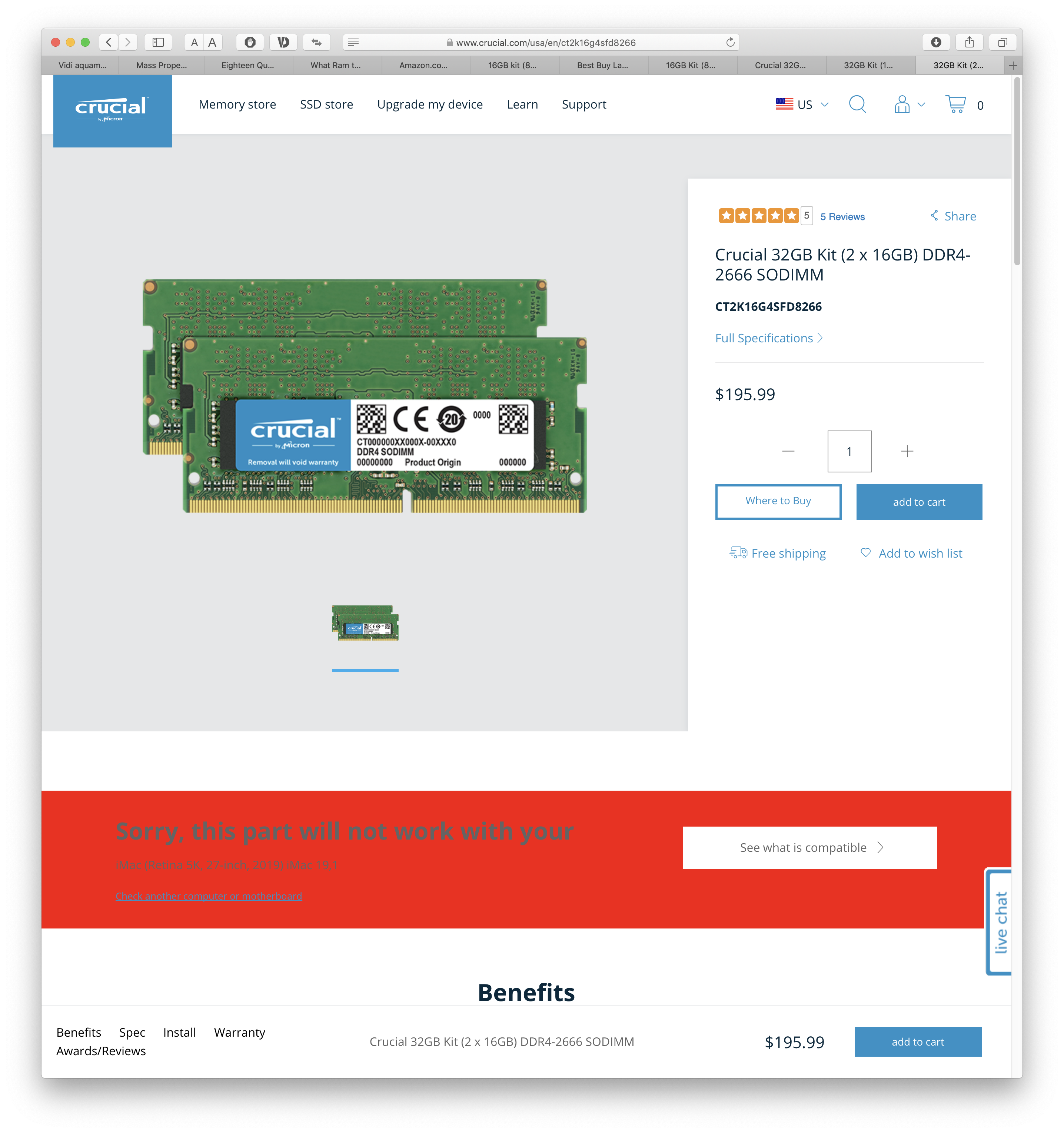The width and height of the screenshot is (1064, 1133).
Task: Open the 5 Reviews link
Action: (x=842, y=217)
